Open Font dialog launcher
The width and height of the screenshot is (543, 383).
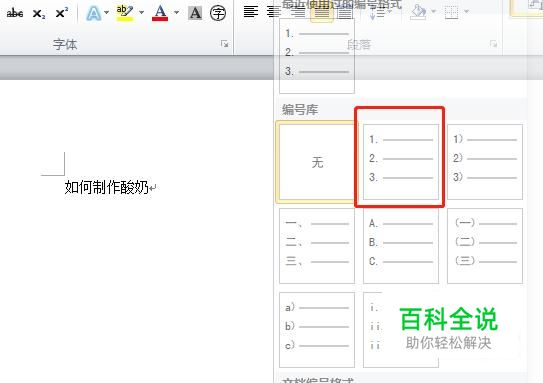(225, 44)
